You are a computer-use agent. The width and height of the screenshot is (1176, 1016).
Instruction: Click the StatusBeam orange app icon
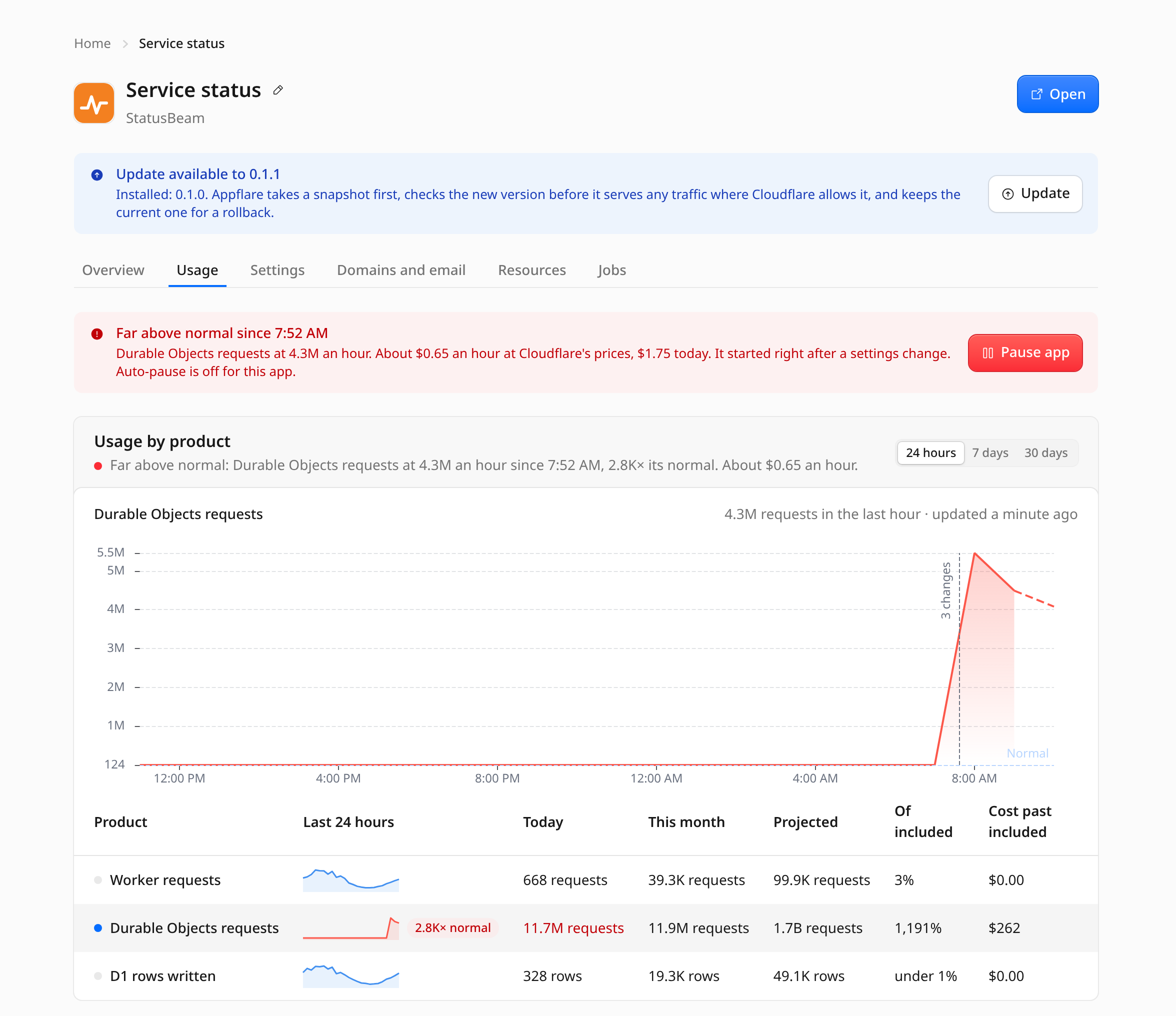[94, 102]
